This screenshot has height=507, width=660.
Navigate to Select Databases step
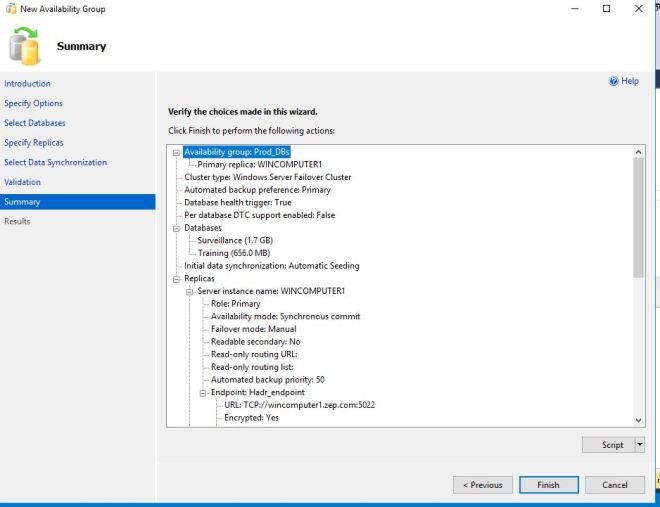(x=35, y=123)
